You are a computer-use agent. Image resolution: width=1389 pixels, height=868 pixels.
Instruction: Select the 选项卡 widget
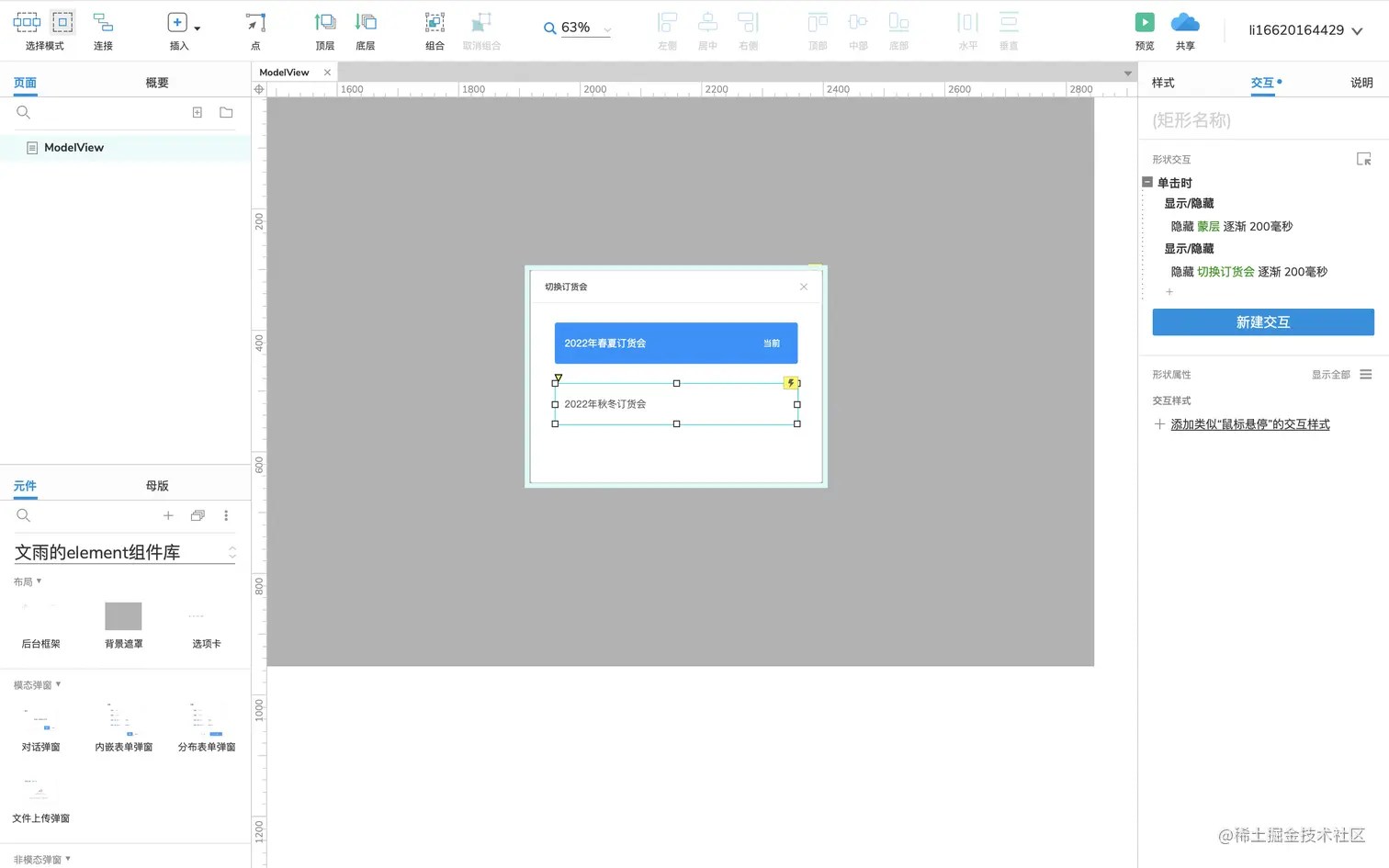pos(206,625)
